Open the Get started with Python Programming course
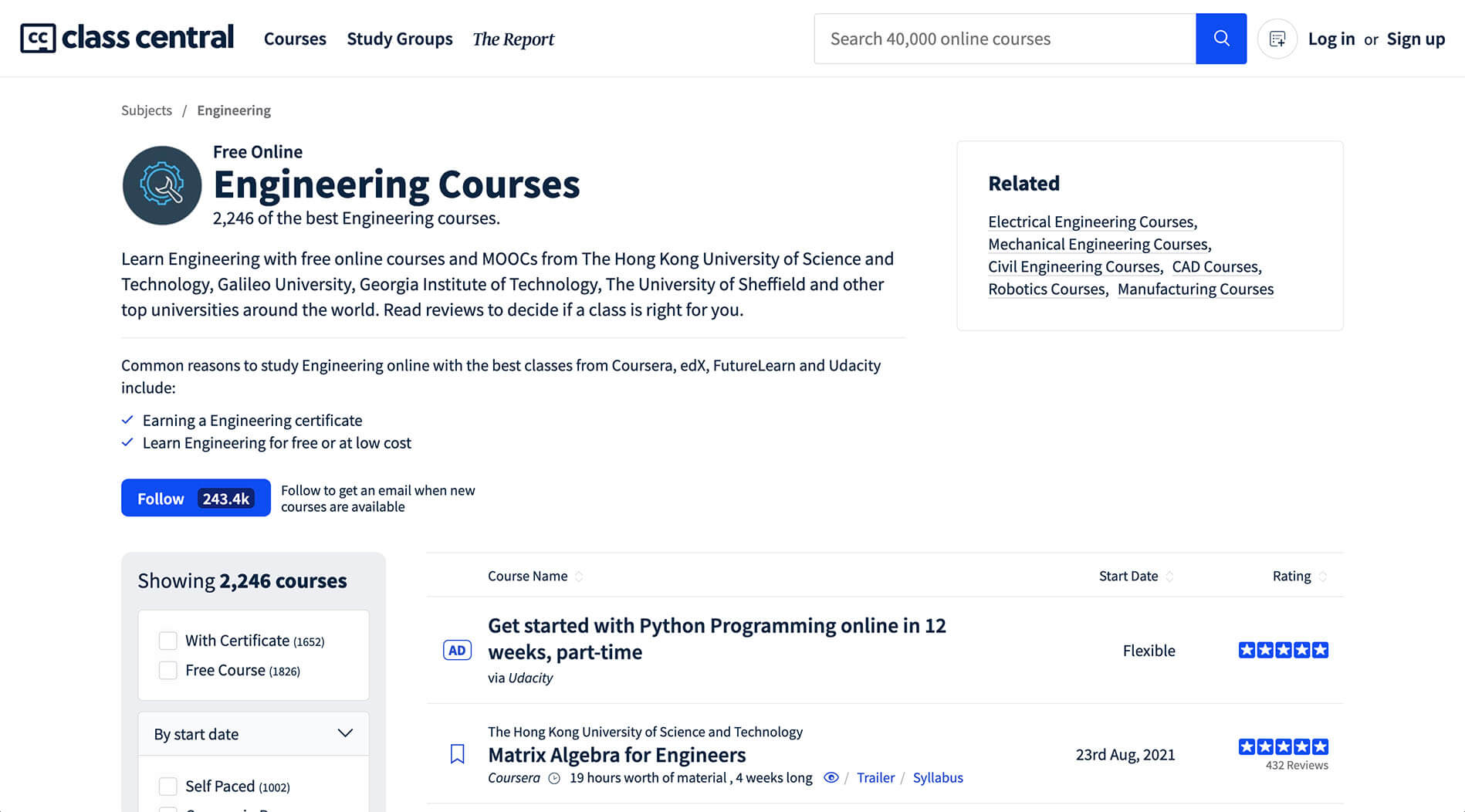Image resolution: width=1465 pixels, height=812 pixels. 717,638
